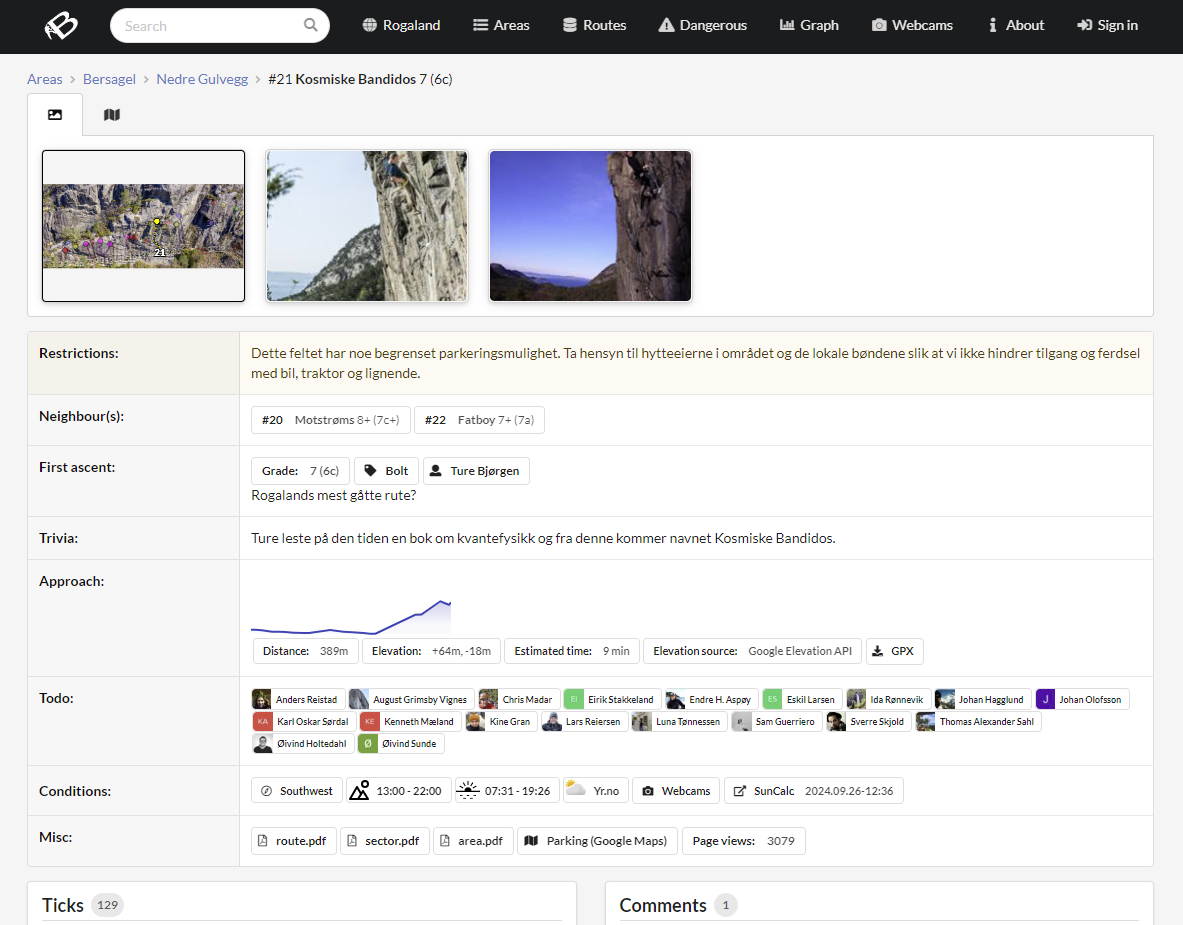Go to neighbour route #20 Motstrøms
1183x925 pixels.
click(x=330, y=420)
